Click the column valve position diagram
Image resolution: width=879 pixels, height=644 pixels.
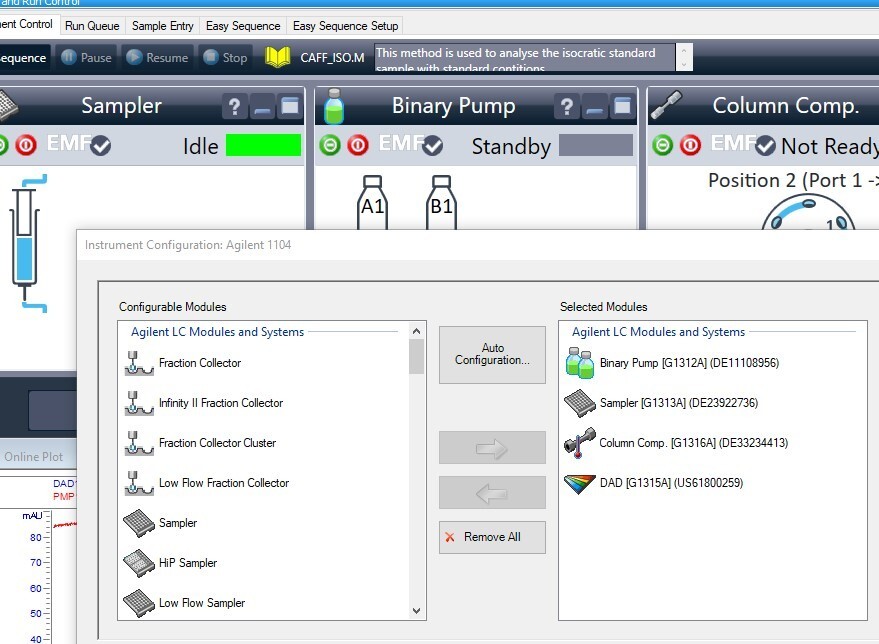point(808,213)
